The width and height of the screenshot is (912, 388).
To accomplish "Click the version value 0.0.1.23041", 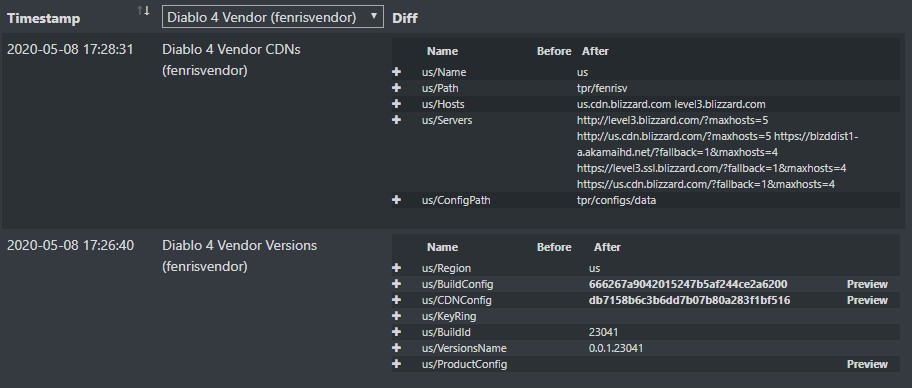I will coord(616,348).
